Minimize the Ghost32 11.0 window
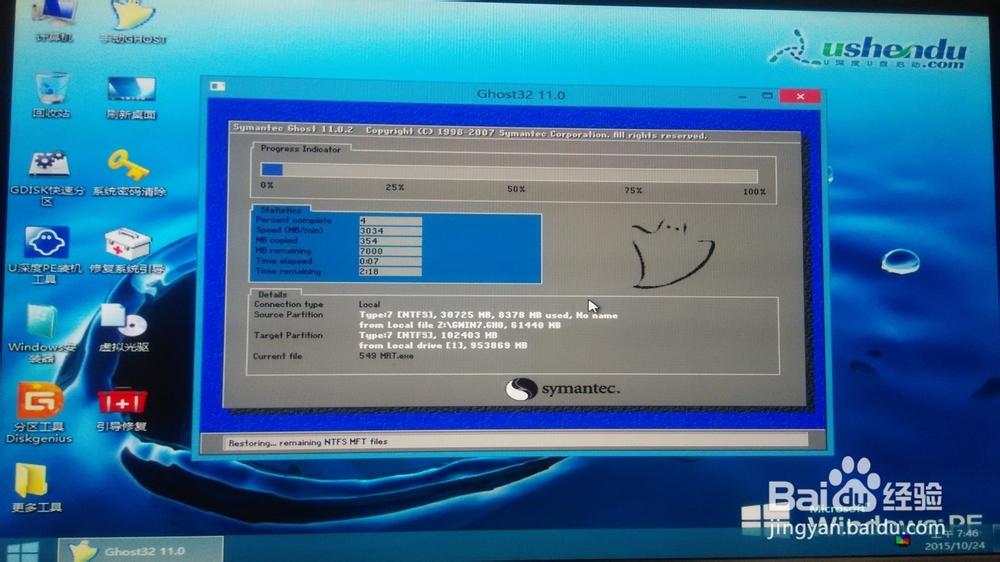 coord(742,96)
